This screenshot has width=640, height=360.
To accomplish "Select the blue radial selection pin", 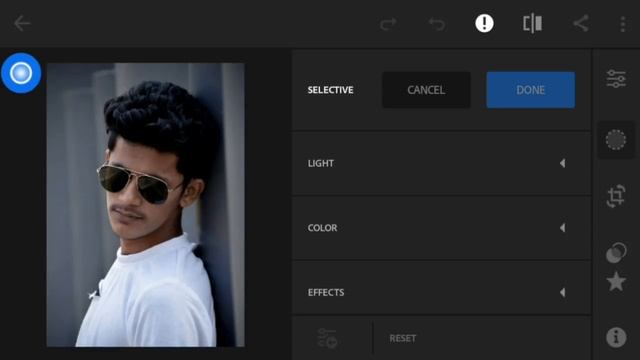I will coord(21,73).
